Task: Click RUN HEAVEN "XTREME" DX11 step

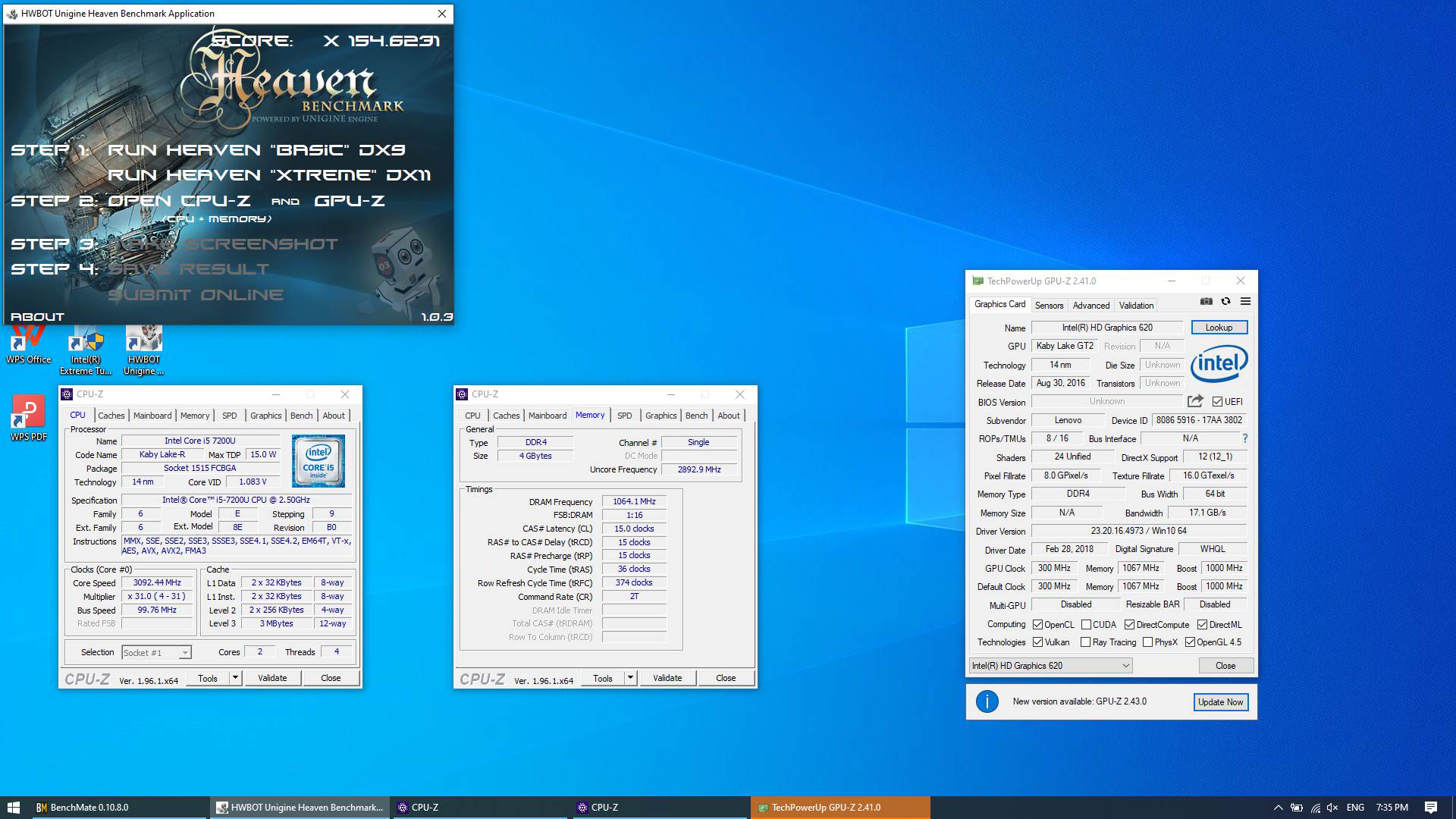Action: click(269, 175)
